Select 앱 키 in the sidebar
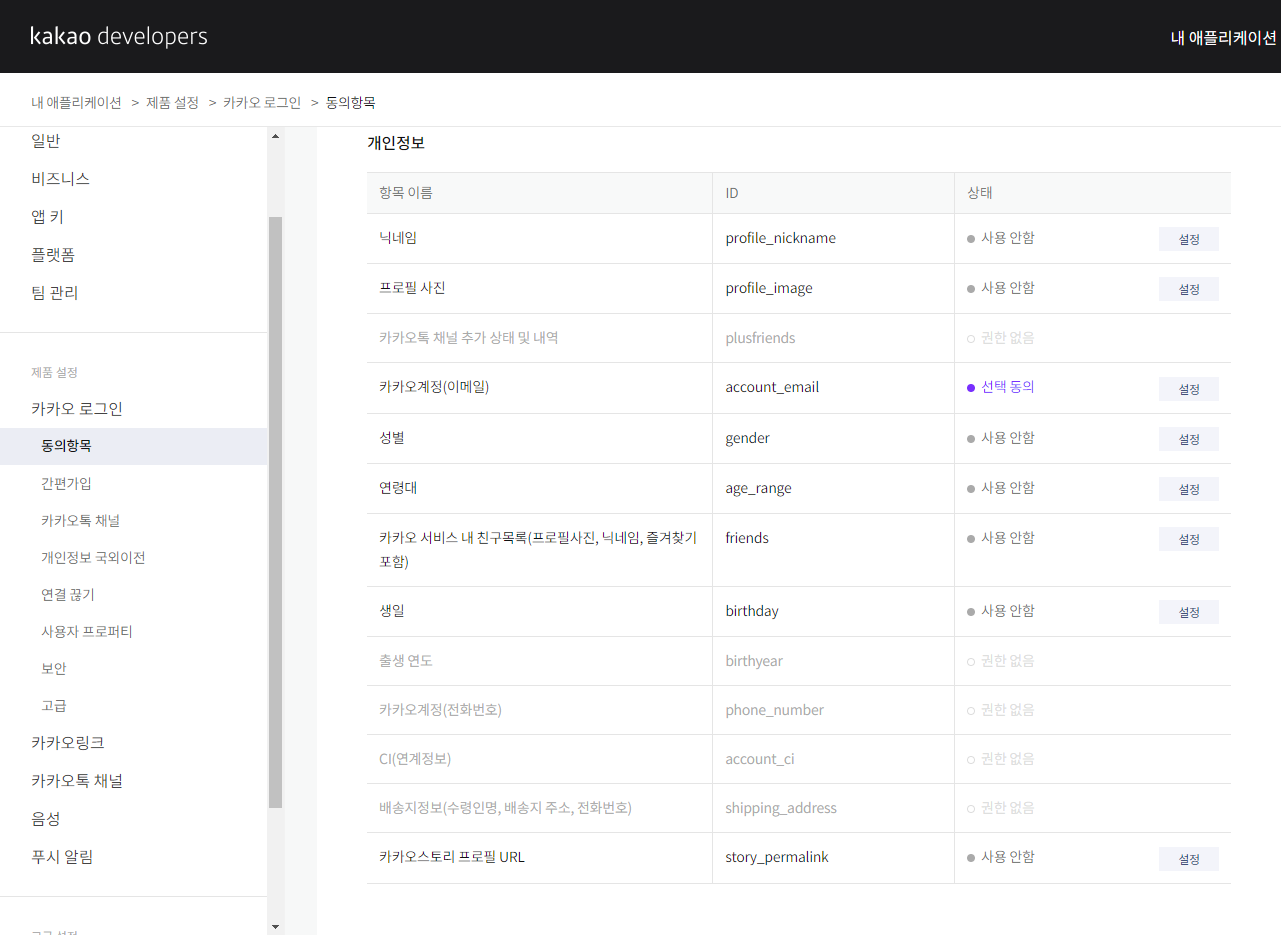Image resolution: width=1281 pixels, height=935 pixels. pyautogui.click(x=47, y=217)
